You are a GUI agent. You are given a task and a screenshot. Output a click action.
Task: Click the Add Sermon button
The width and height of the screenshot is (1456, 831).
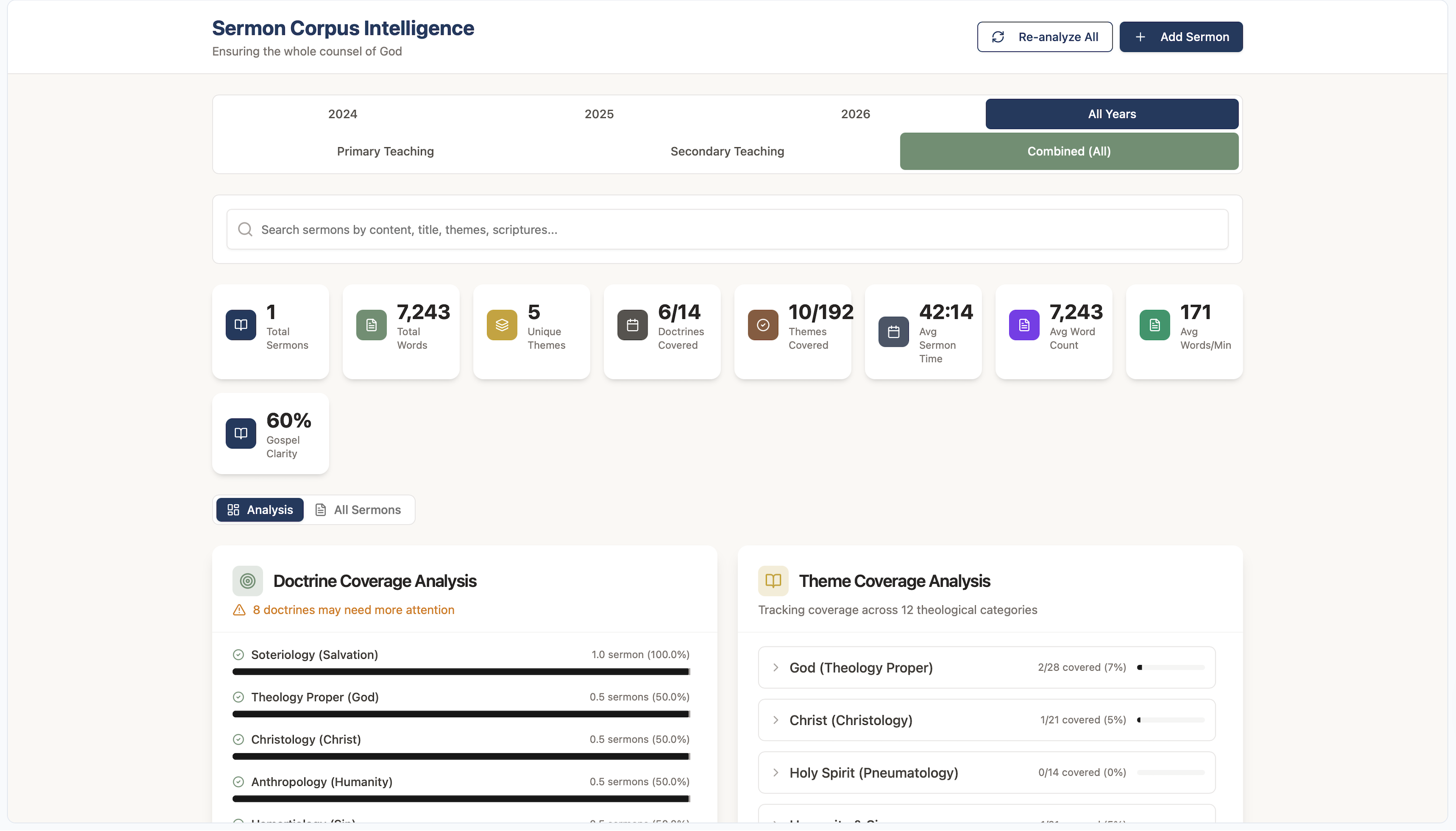coord(1181,37)
